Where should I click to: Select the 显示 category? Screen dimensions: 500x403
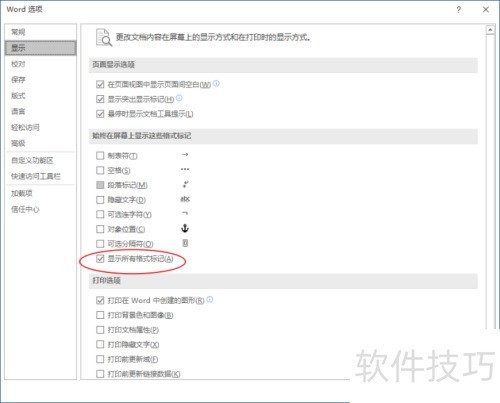pos(40,48)
